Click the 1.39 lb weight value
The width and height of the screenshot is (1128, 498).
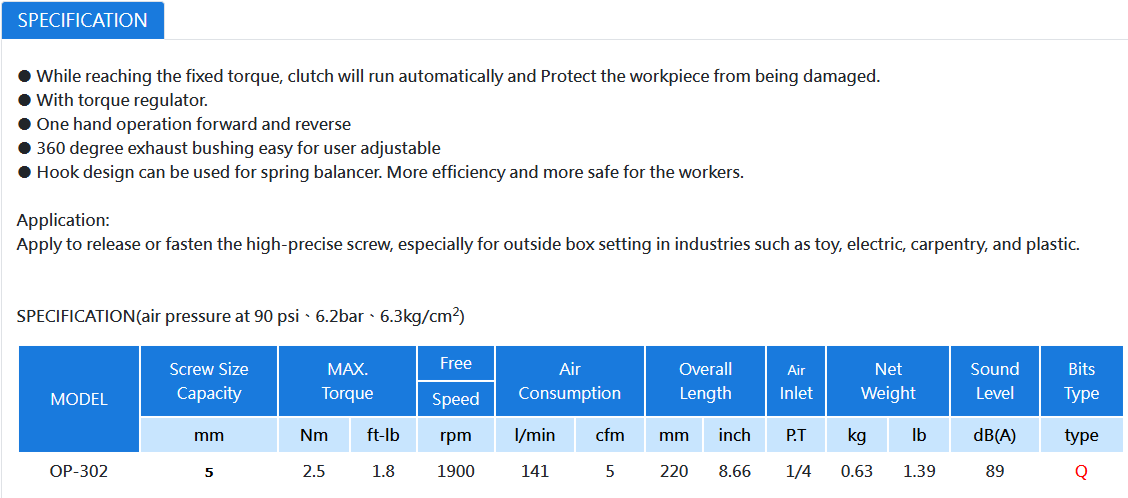[919, 472]
